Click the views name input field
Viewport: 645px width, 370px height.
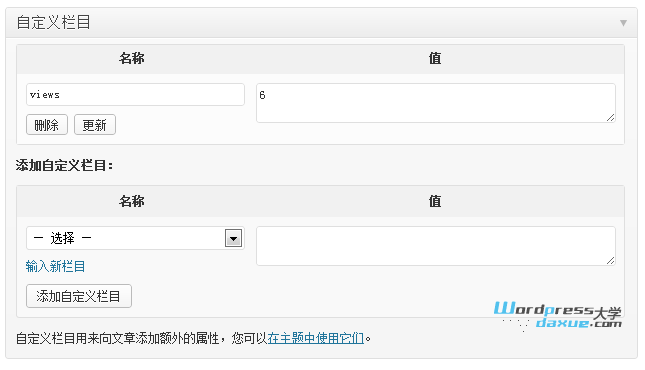click(135, 95)
